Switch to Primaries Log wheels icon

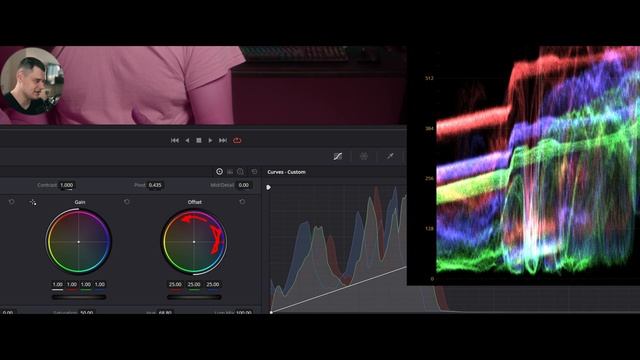(x=240, y=172)
